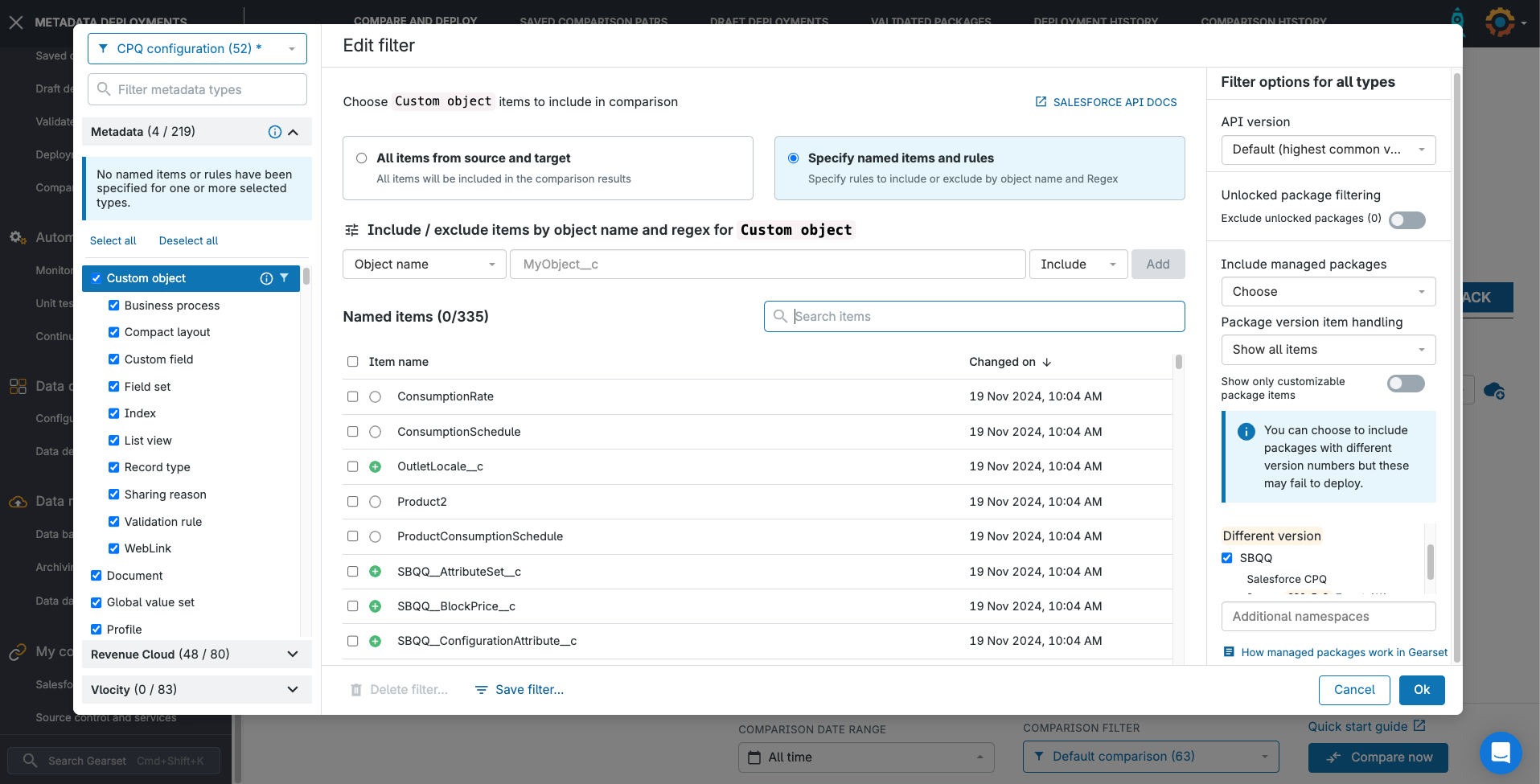This screenshot has width=1540, height=784.
Task: Click the Changed on sort arrow
Action: (x=1046, y=363)
